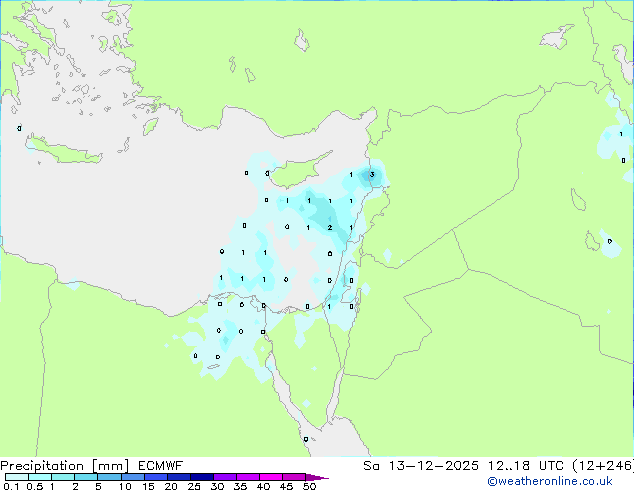The width and height of the screenshot is (634, 490).
Task: Select the '50' legend scale label
Action: [309, 486]
